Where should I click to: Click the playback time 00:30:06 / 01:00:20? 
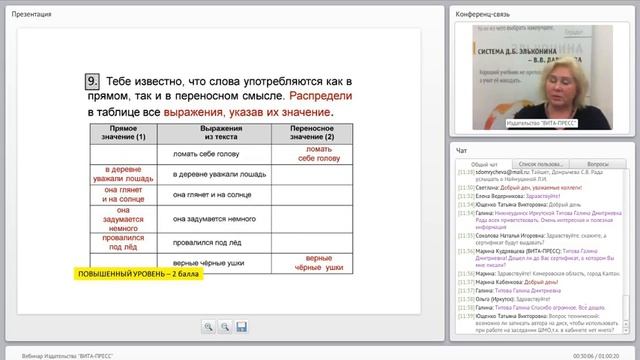click(596, 356)
